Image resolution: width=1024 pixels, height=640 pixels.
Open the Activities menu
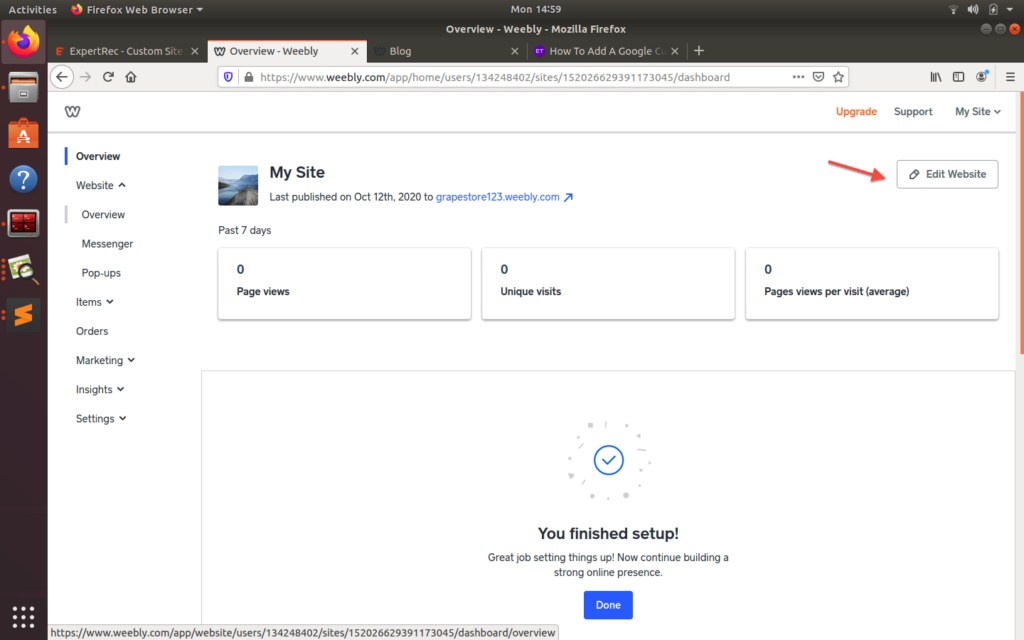(x=32, y=9)
